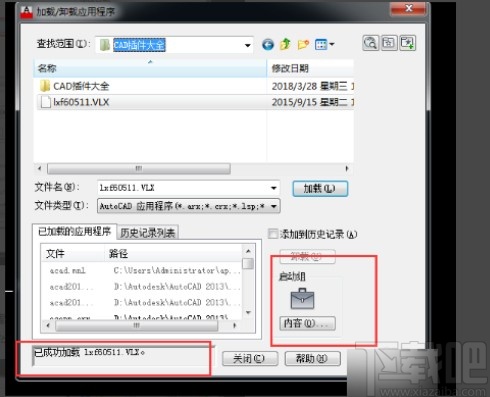The image size is (490, 397).
Task: Click the 路径 column header
Action: coord(173,254)
